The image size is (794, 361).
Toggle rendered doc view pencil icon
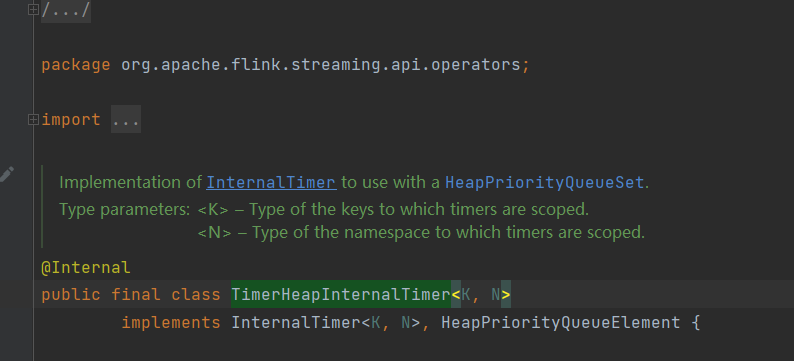point(7,174)
